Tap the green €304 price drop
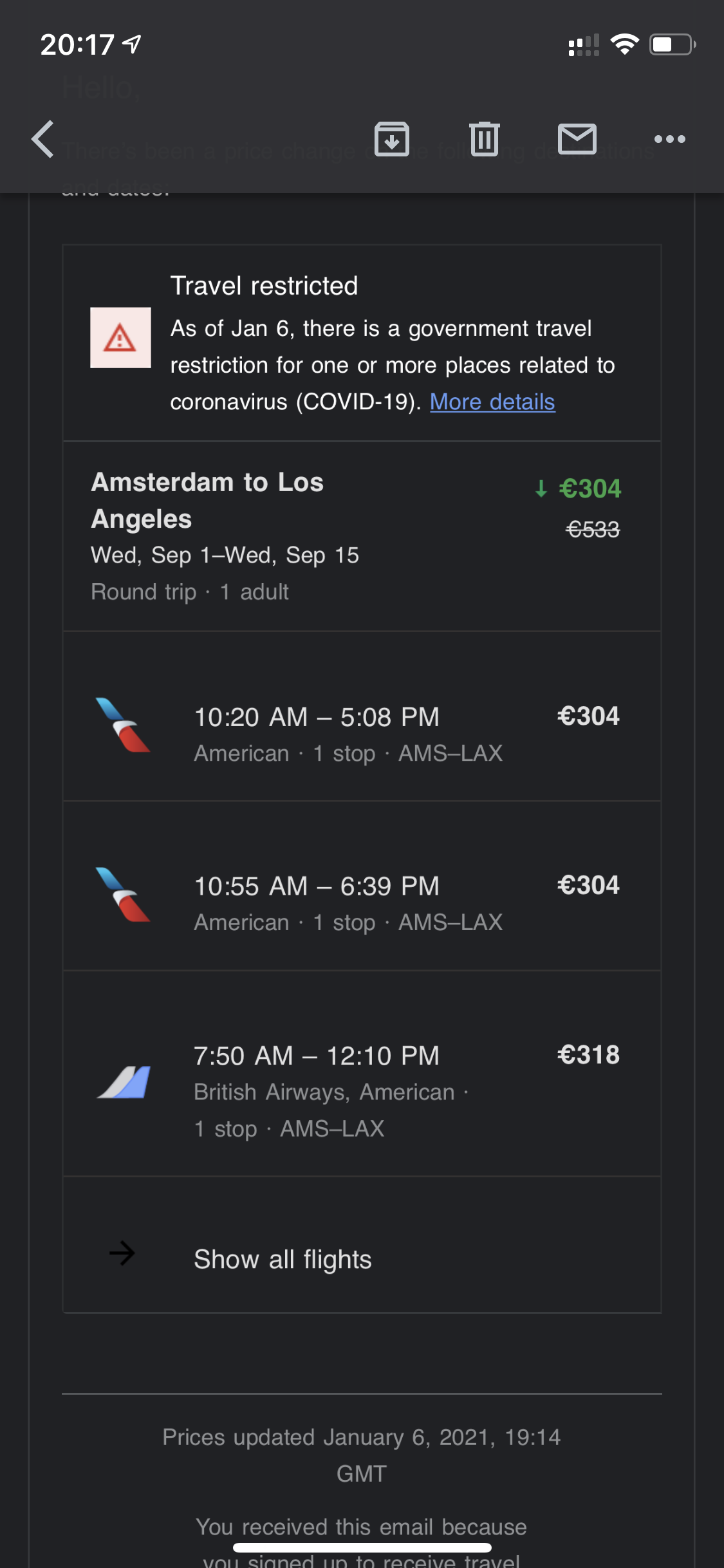This screenshot has width=724, height=1568. point(588,489)
